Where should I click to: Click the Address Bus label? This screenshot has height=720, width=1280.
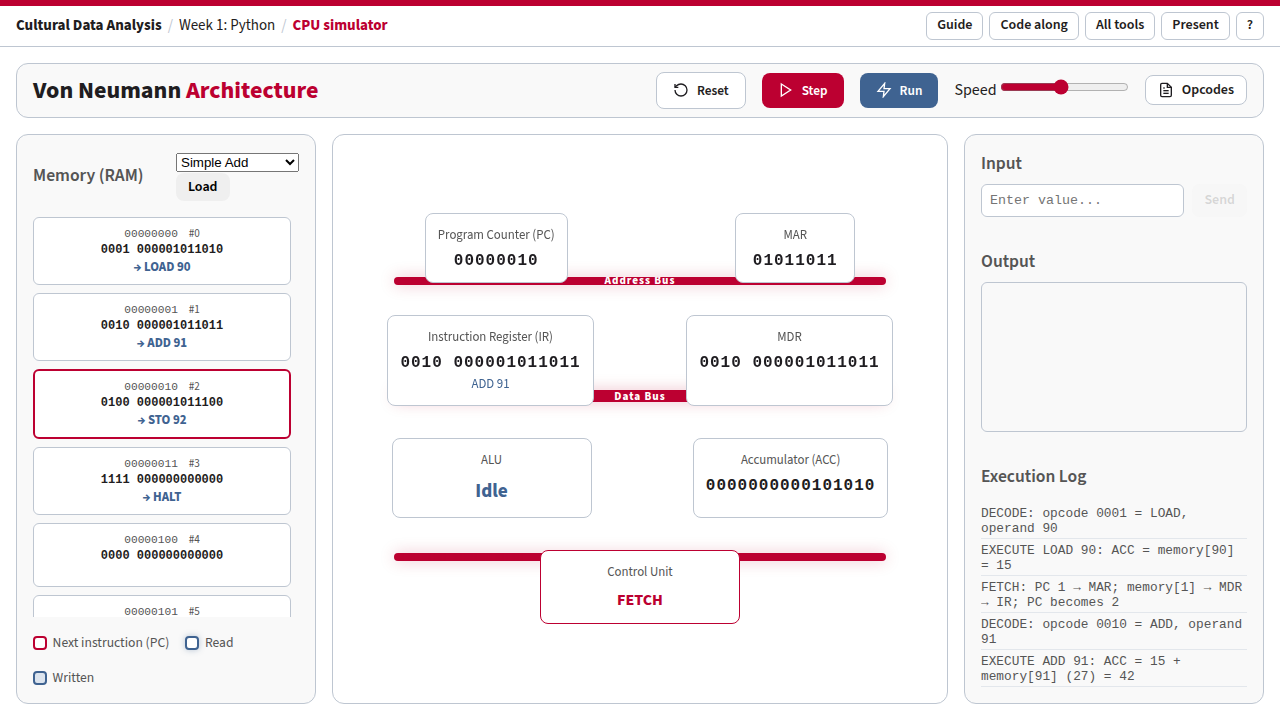click(640, 281)
